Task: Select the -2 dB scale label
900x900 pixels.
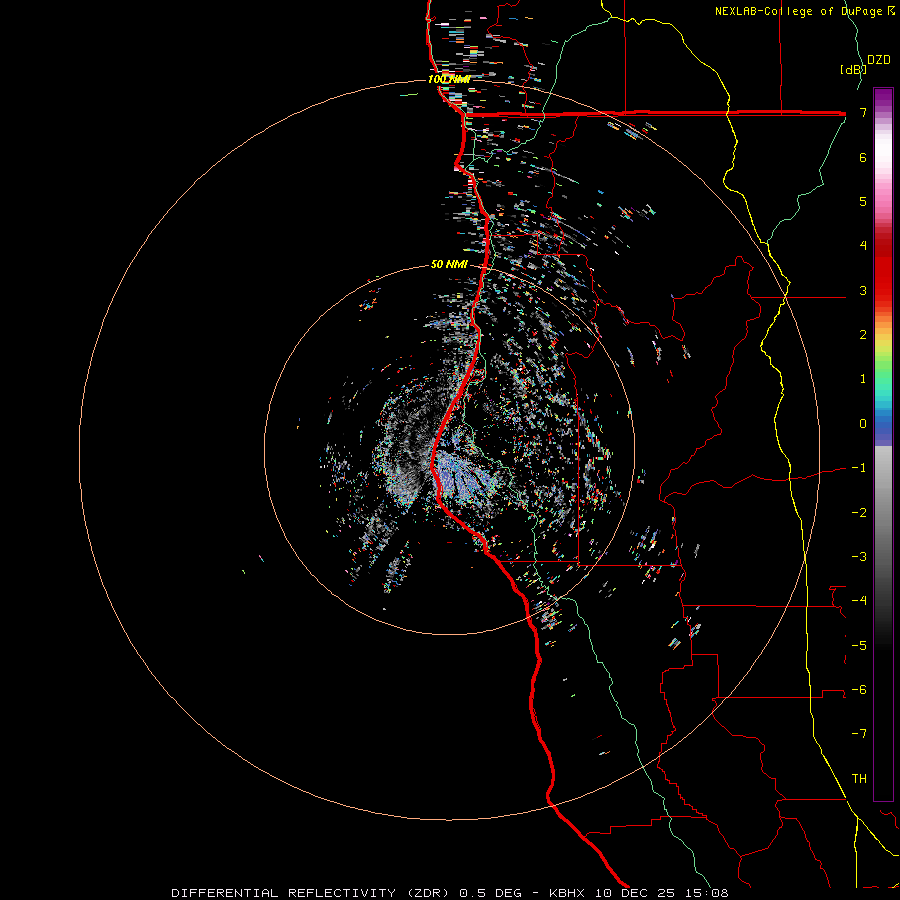Action: tap(859, 513)
